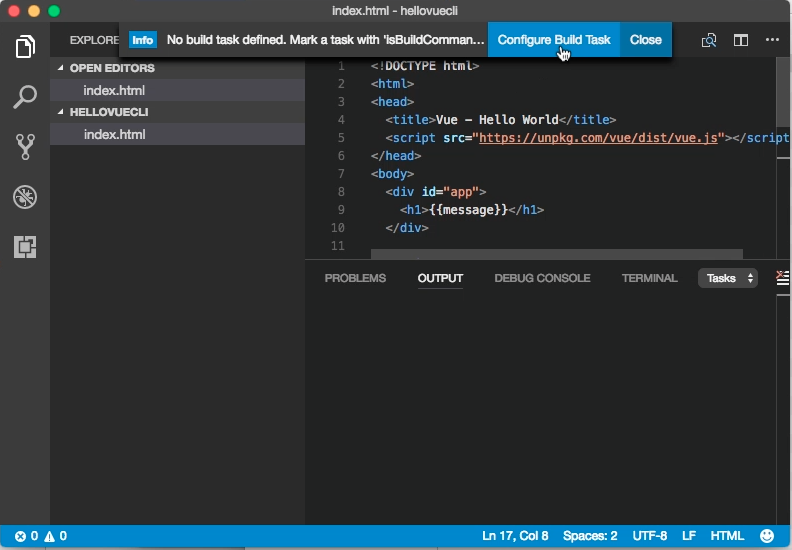Change end of line sequence LF
Screen dimensions: 792x550
pyautogui.click(x=688, y=536)
